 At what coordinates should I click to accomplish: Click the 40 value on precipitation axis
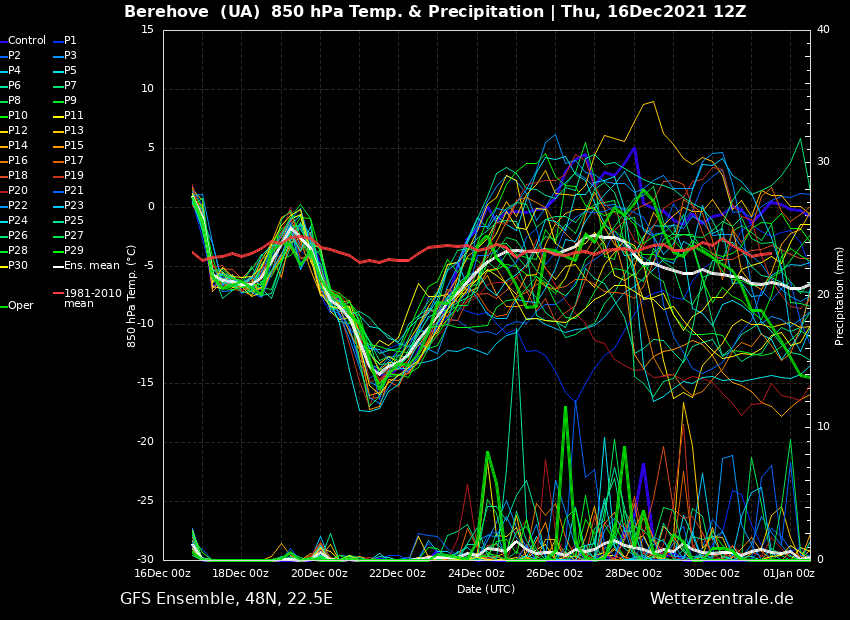(823, 30)
